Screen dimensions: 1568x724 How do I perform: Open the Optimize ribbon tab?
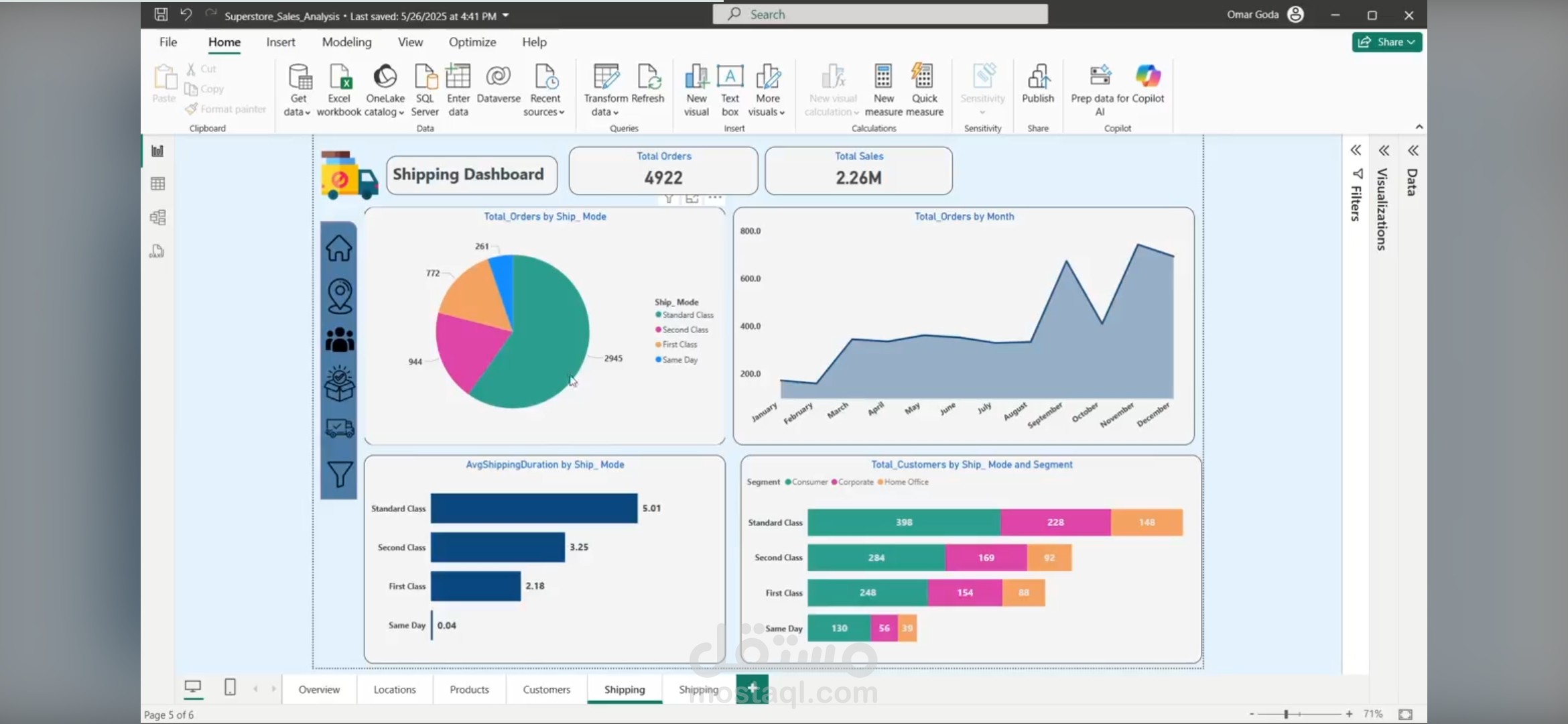click(x=472, y=42)
